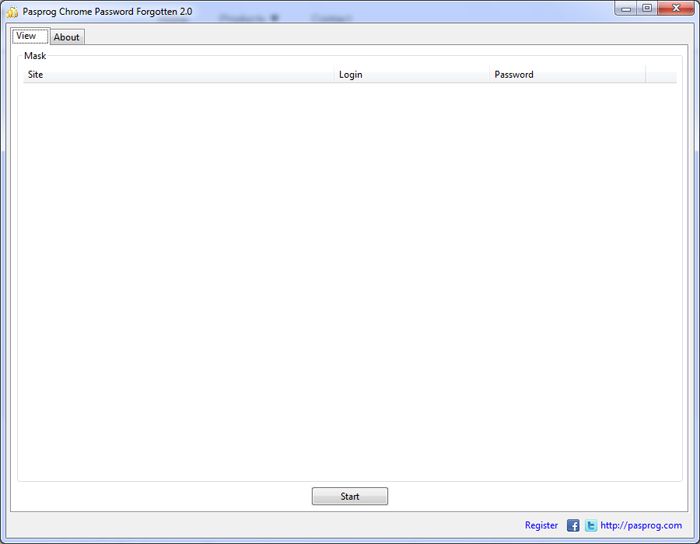Close the Pasprog Chrome Password window
Screen dimensions: 700x544
tap(676, 8)
